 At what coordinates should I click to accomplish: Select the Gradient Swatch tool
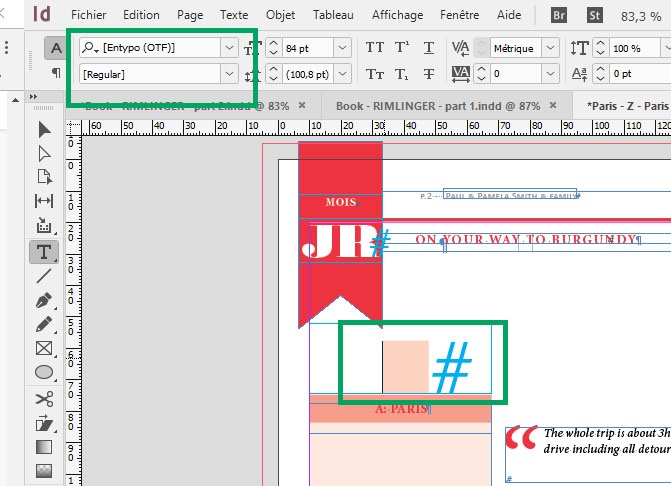(44, 447)
